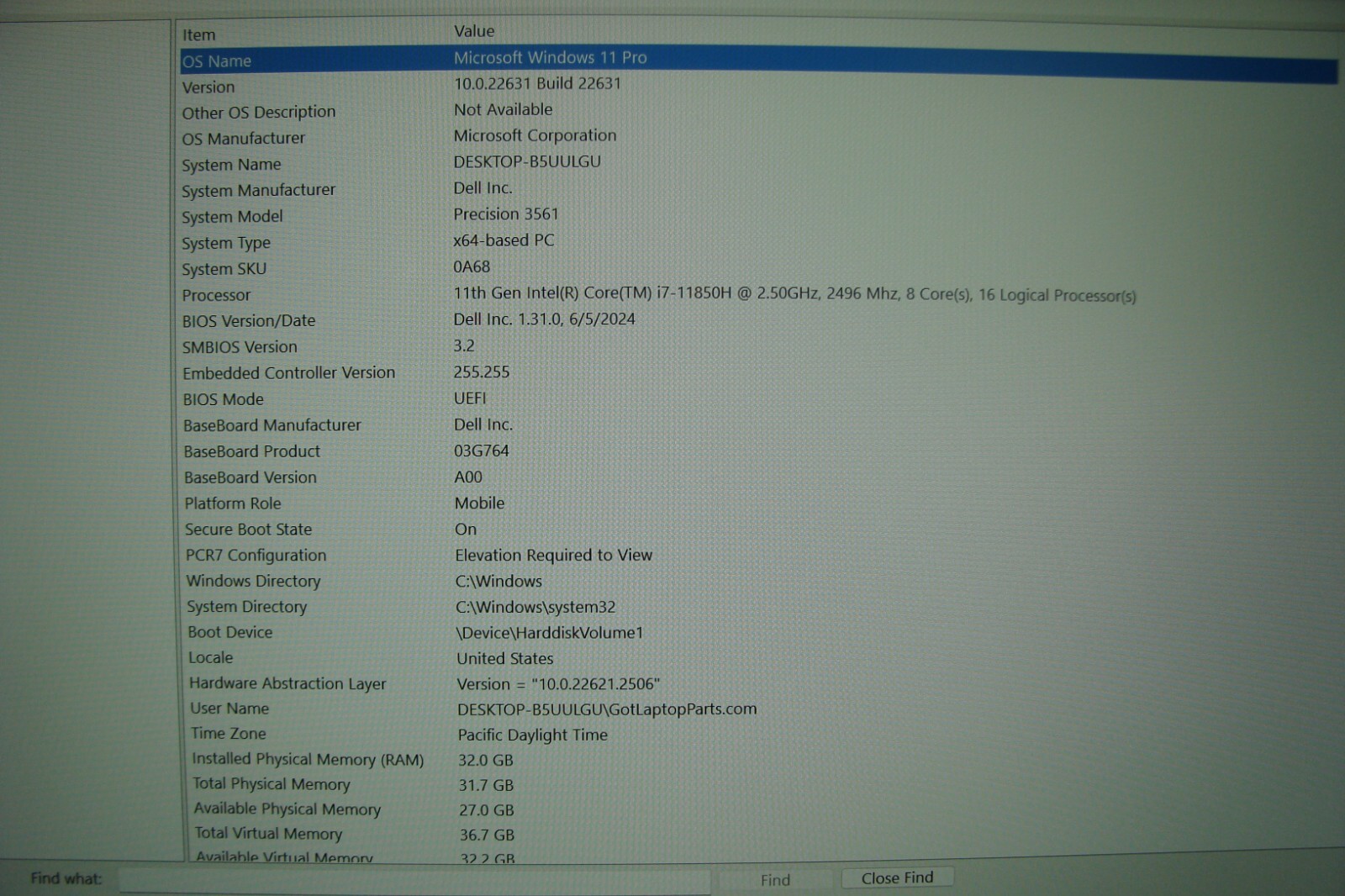
Task: Click value 10.0.22631 Build 22631
Action: (537, 83)
